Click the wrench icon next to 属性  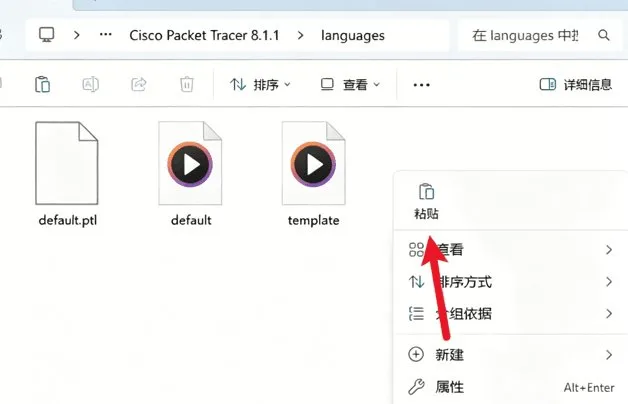point(416,387)
